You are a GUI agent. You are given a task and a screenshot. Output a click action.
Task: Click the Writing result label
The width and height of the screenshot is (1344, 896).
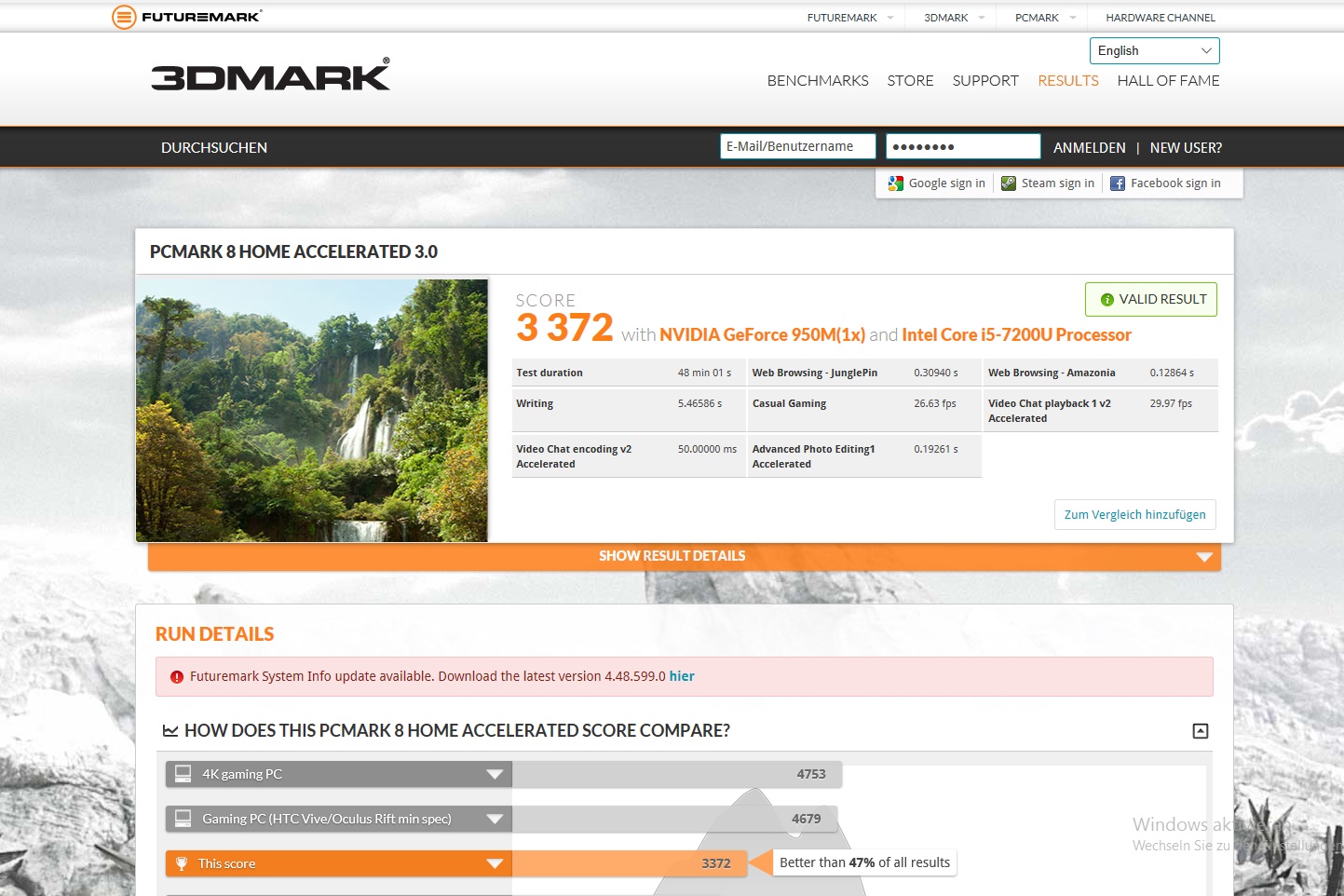[535, 403]
